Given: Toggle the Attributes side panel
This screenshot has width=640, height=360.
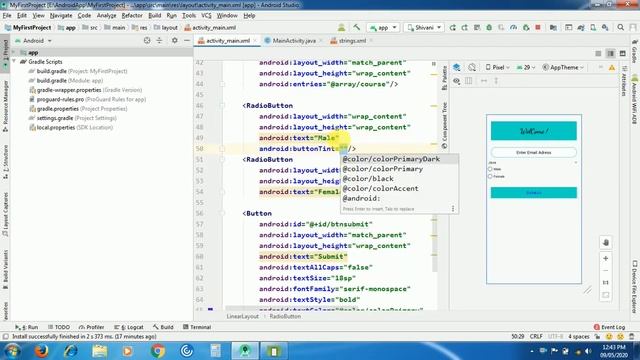Looking at the screenshot, I should (624, 80).
